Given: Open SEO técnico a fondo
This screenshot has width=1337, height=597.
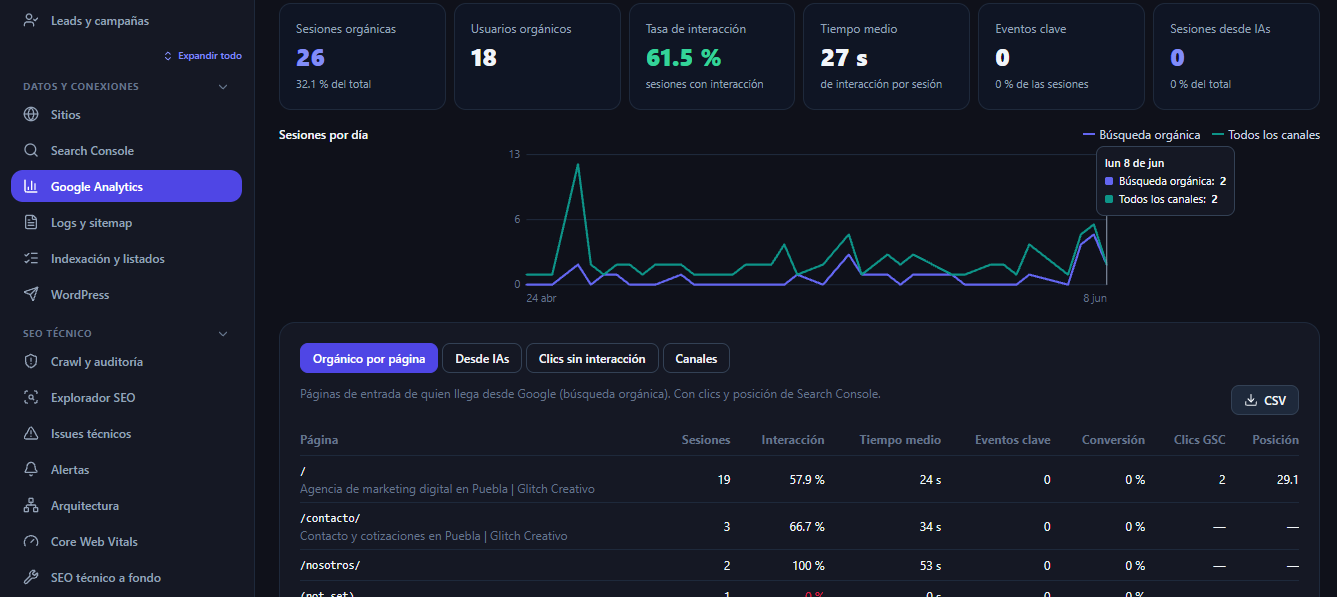Looking at the screenshot, I should [x=127, y=577].
